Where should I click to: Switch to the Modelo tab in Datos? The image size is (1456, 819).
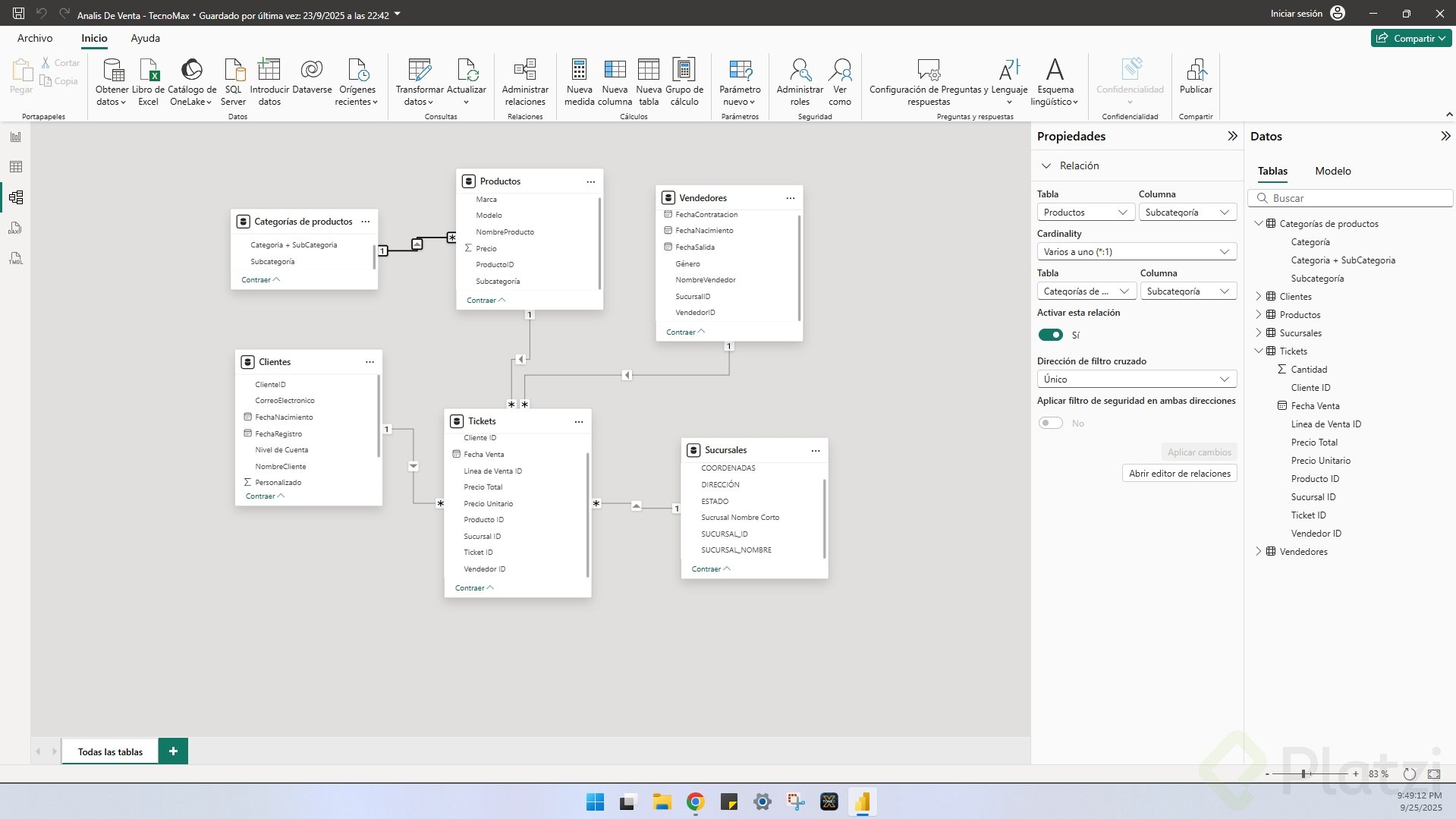pyautogui.click(x=1332, y=171)
